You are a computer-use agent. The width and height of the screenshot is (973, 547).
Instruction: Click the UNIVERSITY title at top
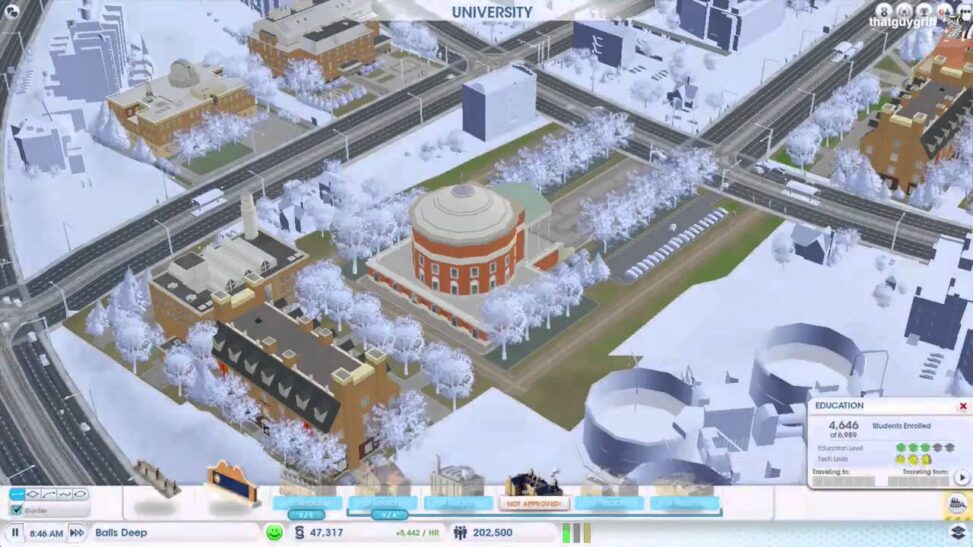pyautogui.click(x=492, y=12)
